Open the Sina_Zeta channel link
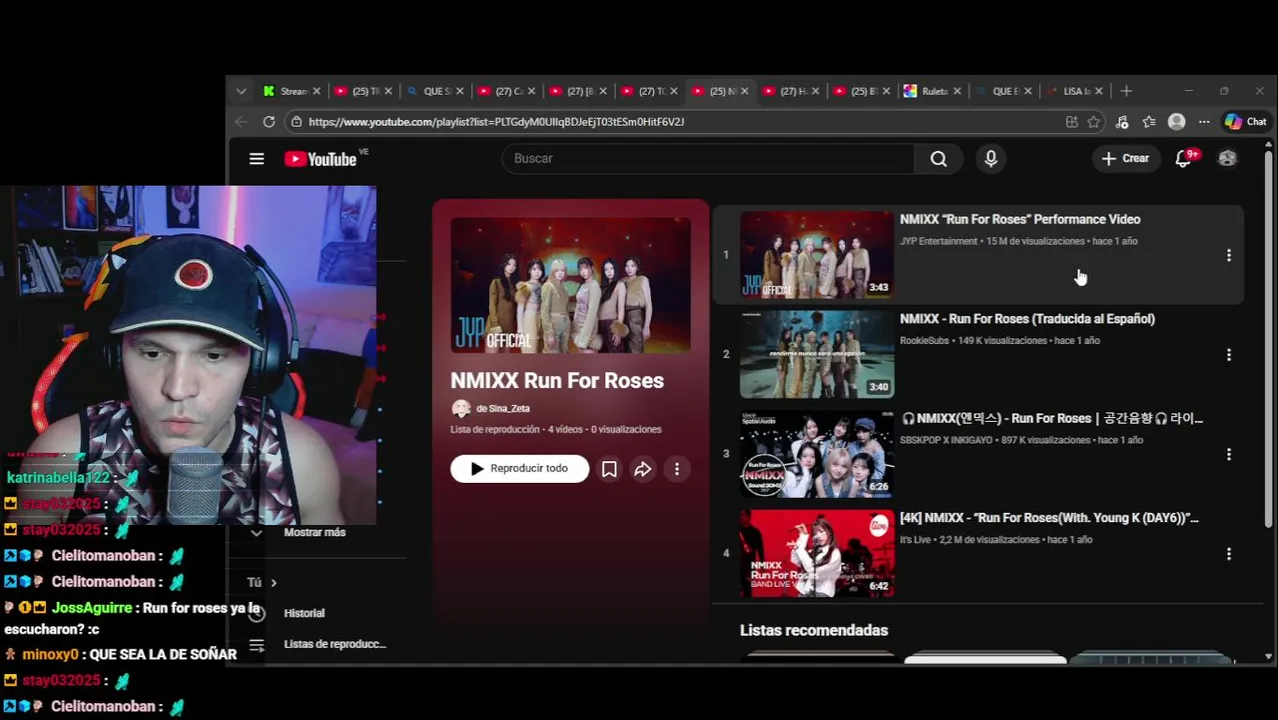This screenshot has width=1278, height=720. [503, 409]
